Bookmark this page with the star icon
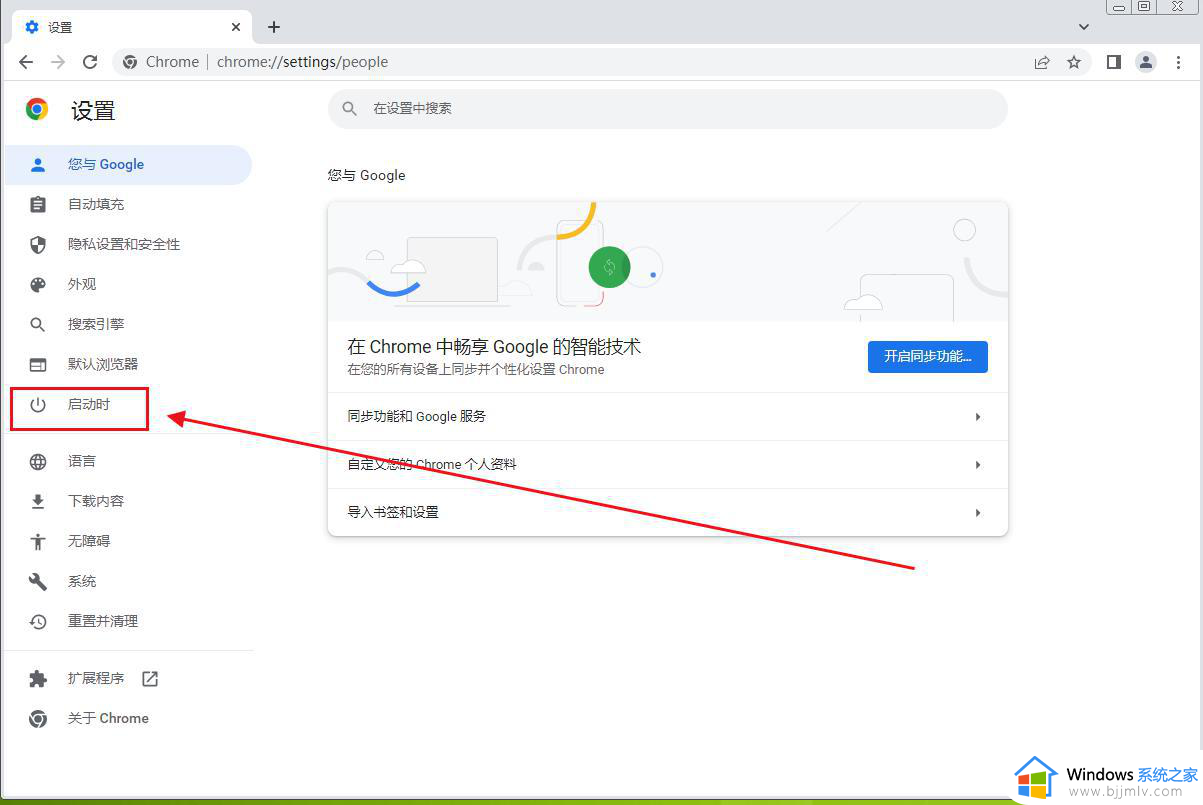Viewport: 1203px width, 805px height. [1074, 62]
